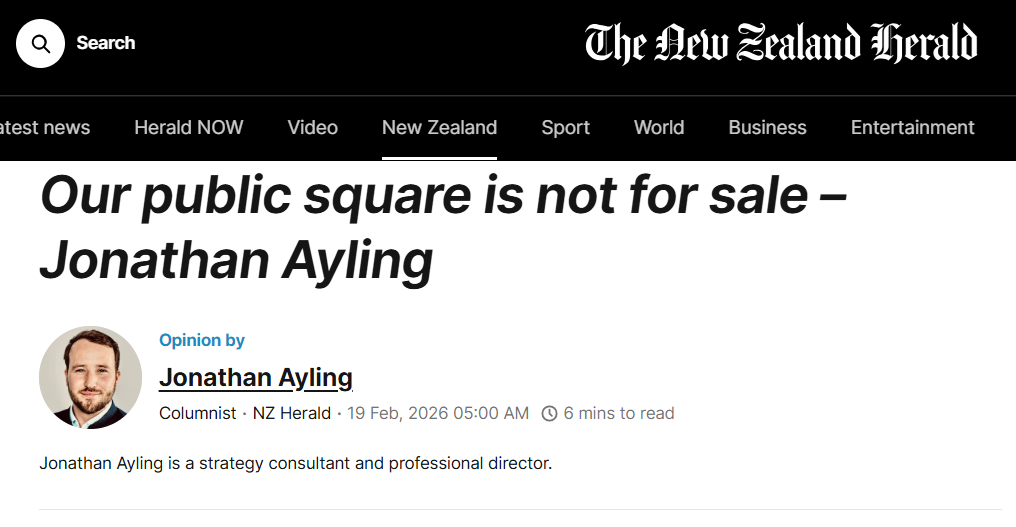1016x527 pixels.
Task: Open the Entertainment section
Action: [x=912, y=127]
